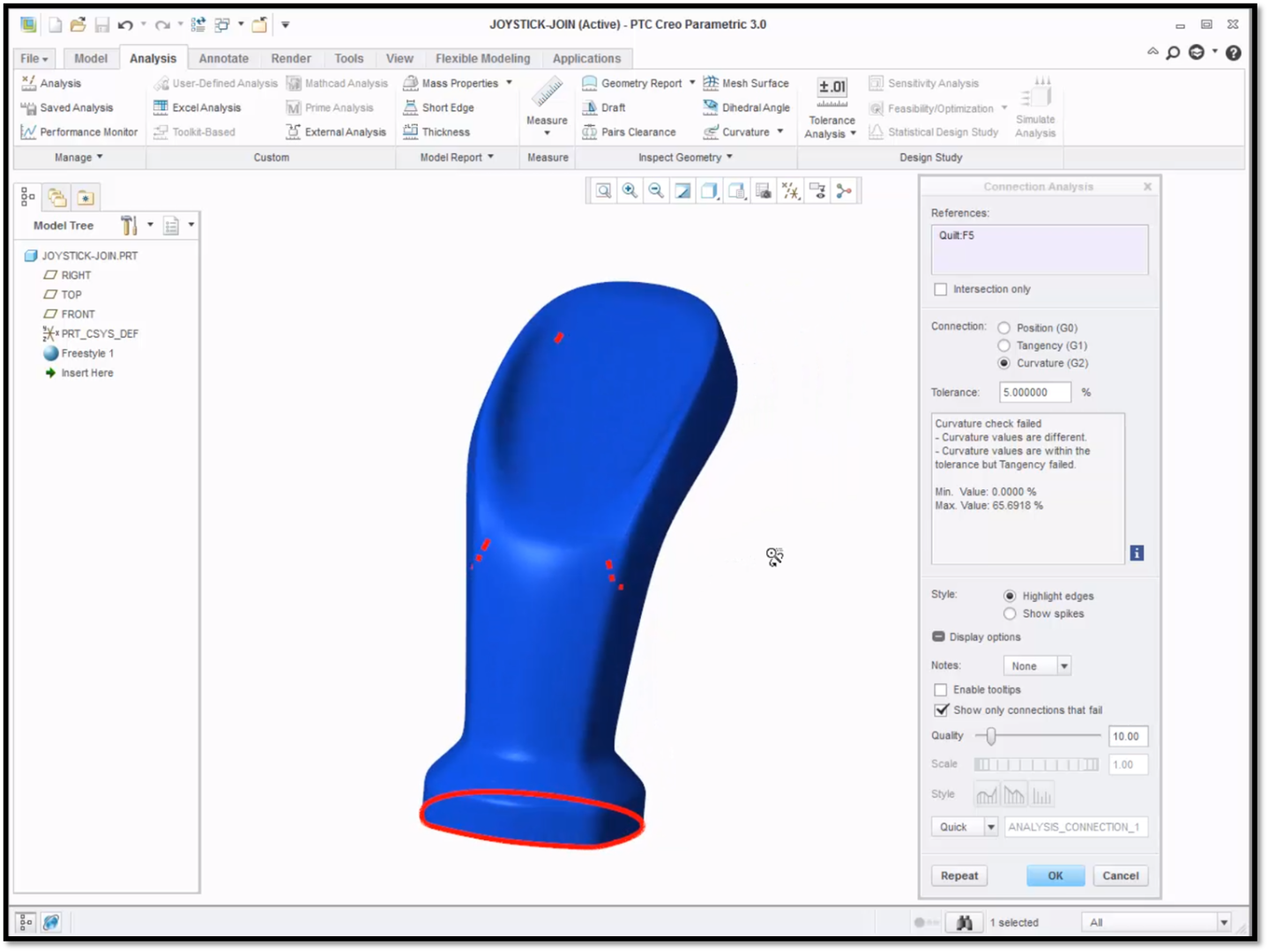
Task: Click the binoculars find icon in status bar
Action: pyautogui.click(x=965, y=922)
